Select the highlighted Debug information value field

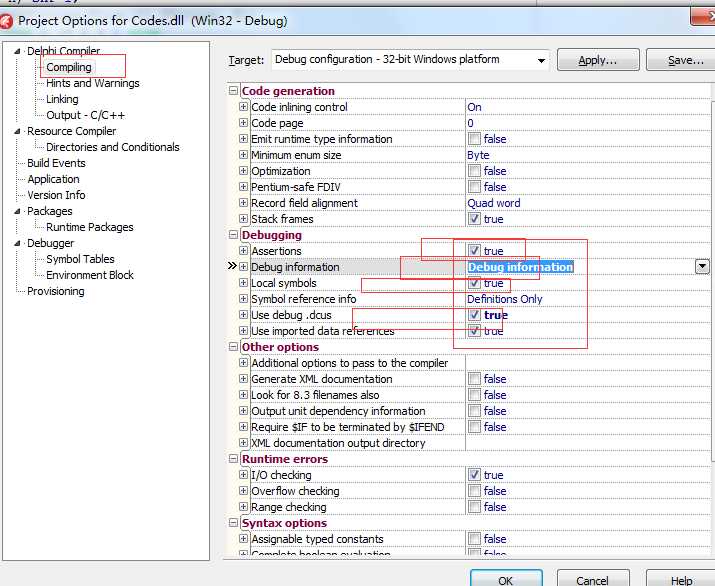(520, 267)
